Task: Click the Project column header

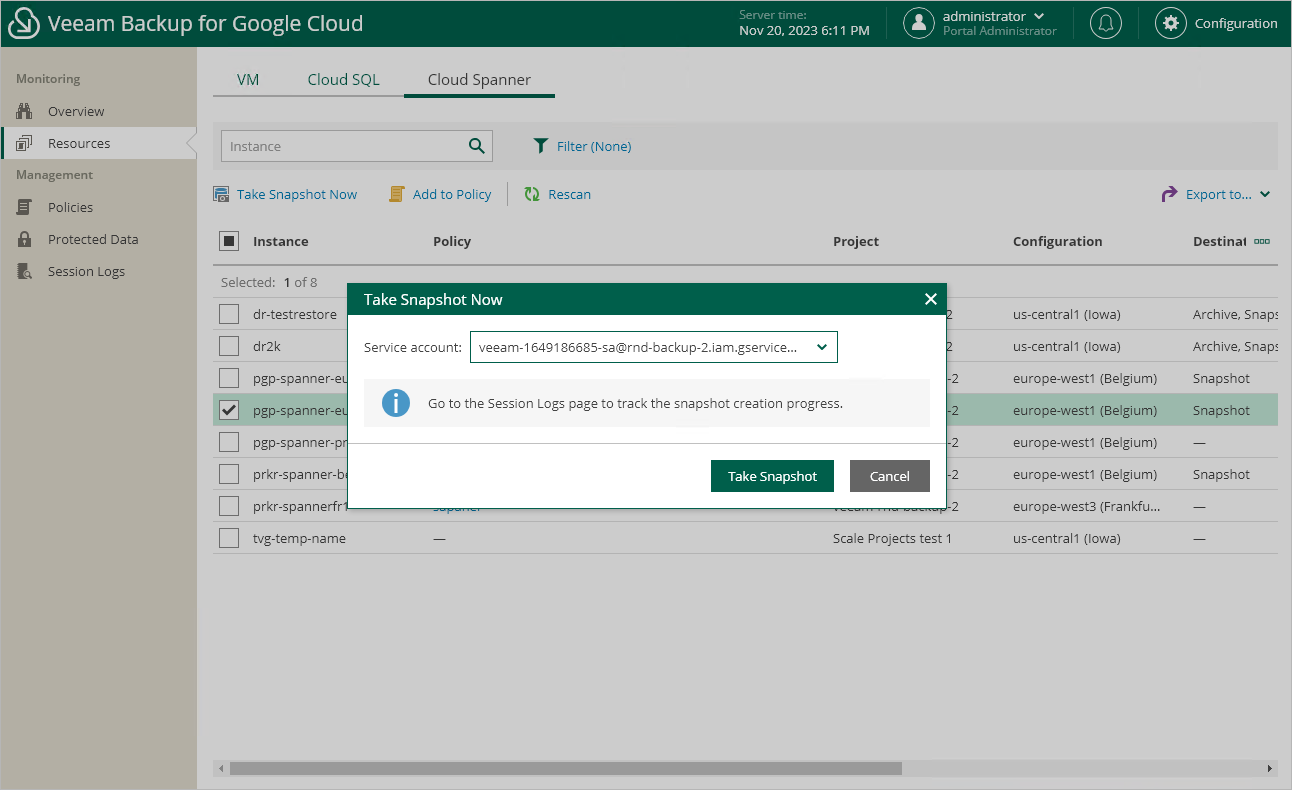Action: 856,241
